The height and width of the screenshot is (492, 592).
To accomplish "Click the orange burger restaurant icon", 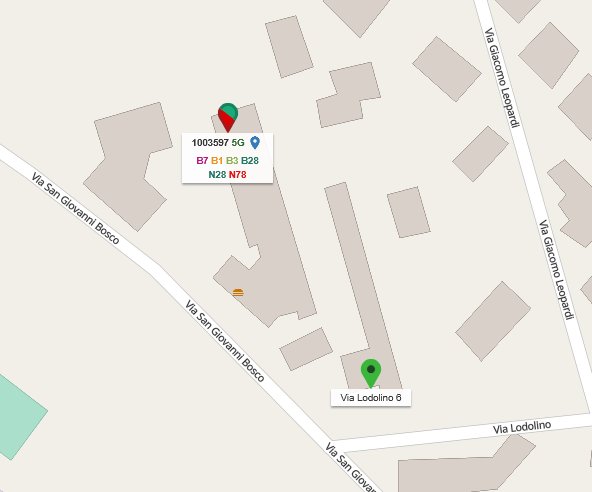I will click(238, 293).
